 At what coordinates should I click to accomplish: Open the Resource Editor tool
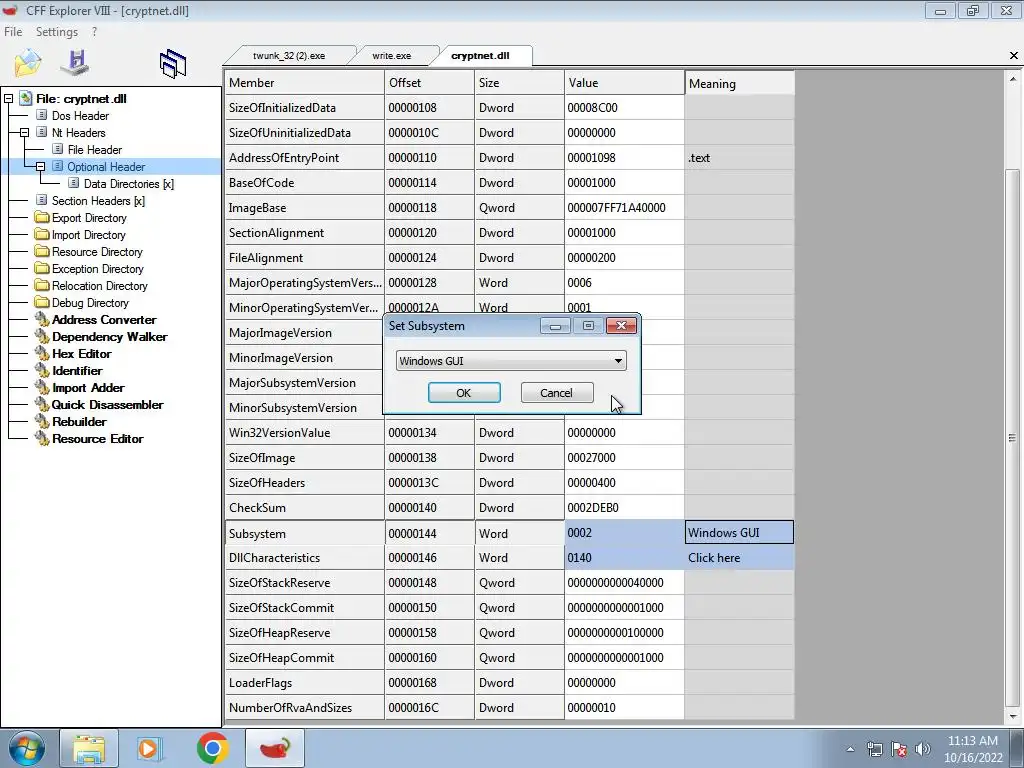point(97,438)
